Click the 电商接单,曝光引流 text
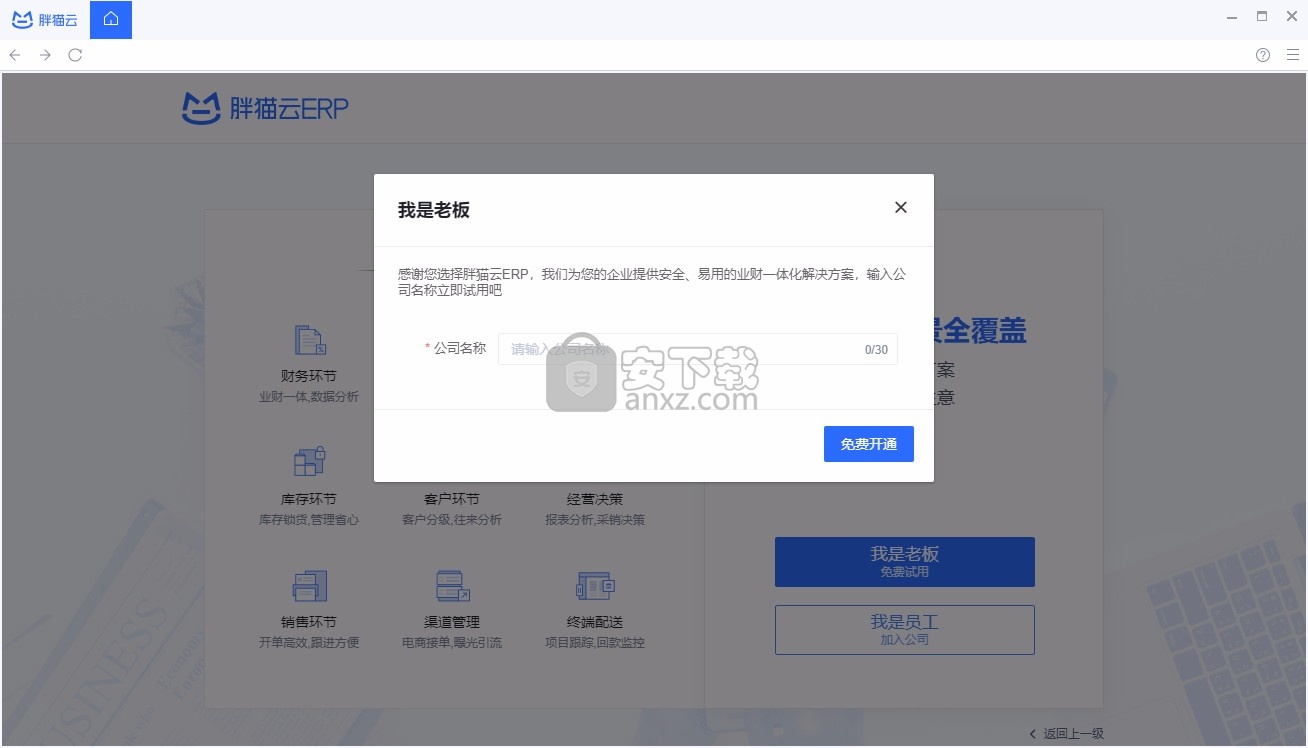Viewport: 1308px width, 748px height. [x=452, y=643]
